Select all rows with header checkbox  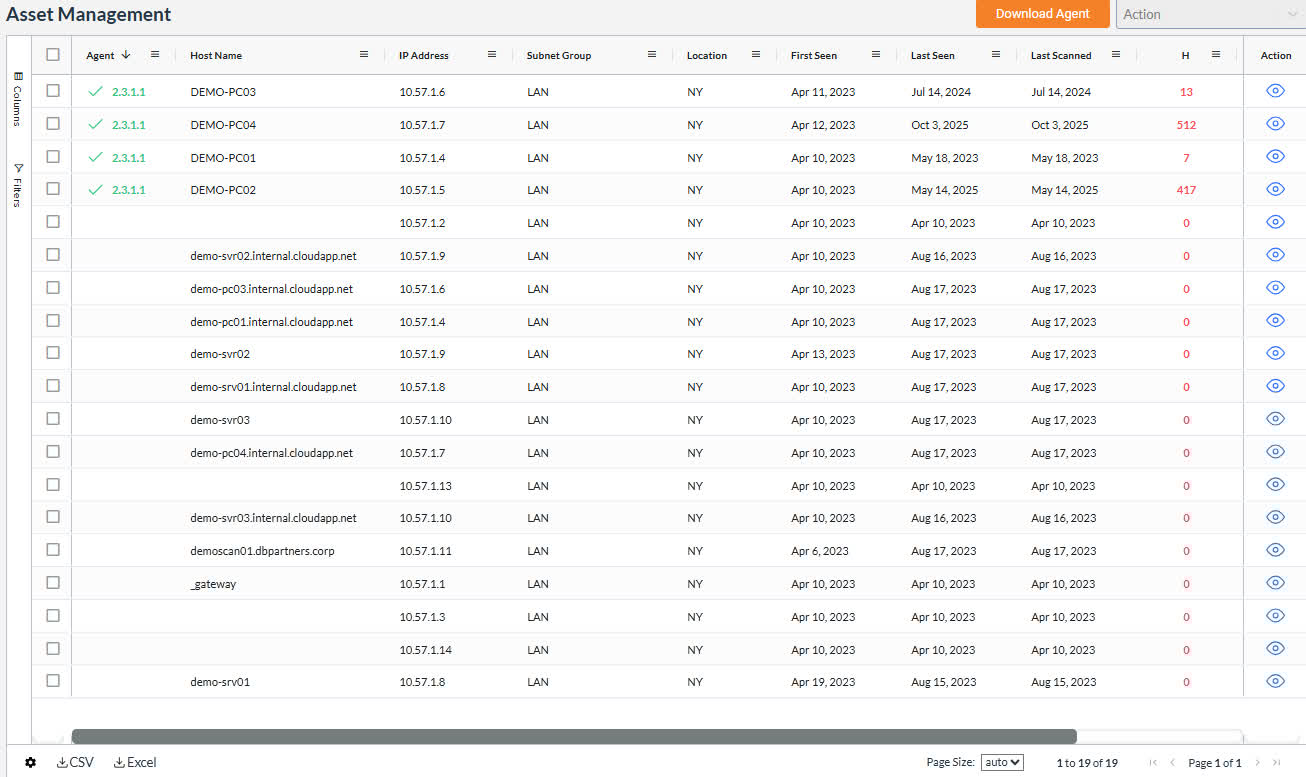tap(53, 55)
